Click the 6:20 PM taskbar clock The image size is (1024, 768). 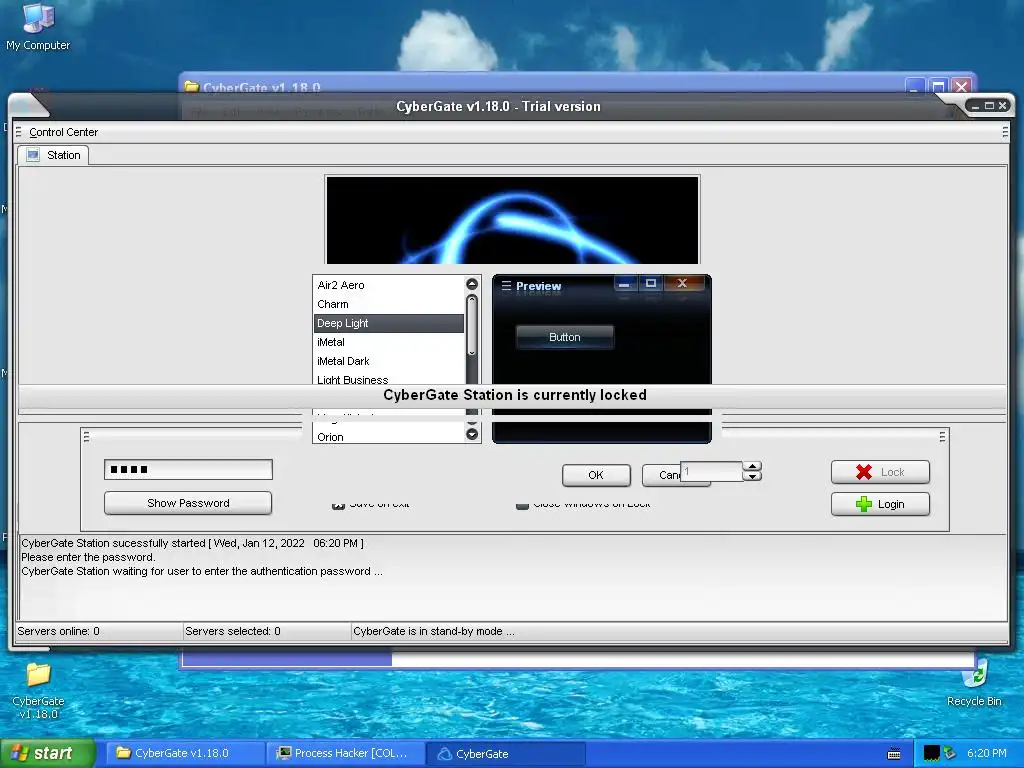(x=986, y=753)
